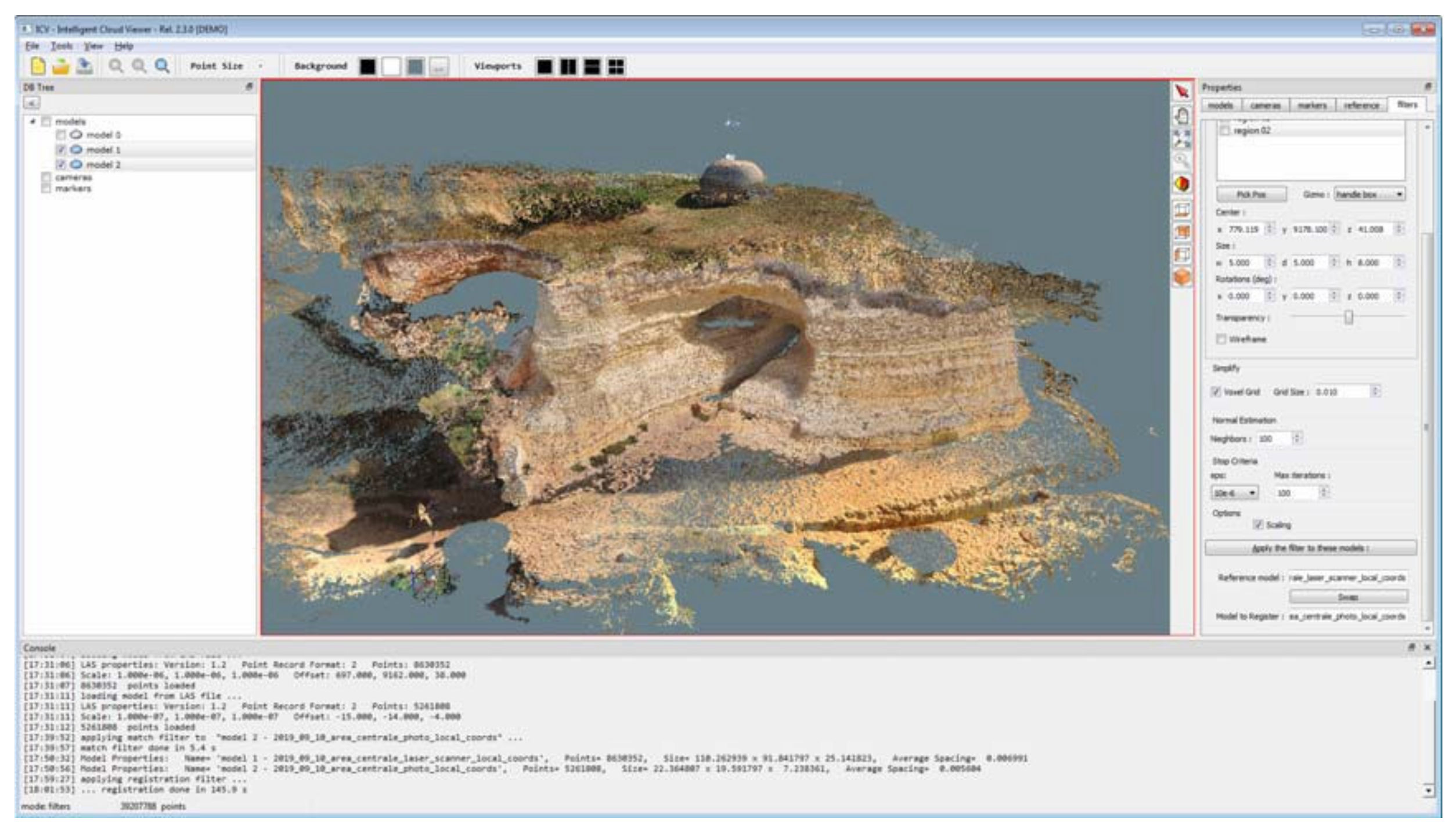Select the red pick arrow tool
This screenshot has width=1456, height=829.
click(x=1181, y=92)
